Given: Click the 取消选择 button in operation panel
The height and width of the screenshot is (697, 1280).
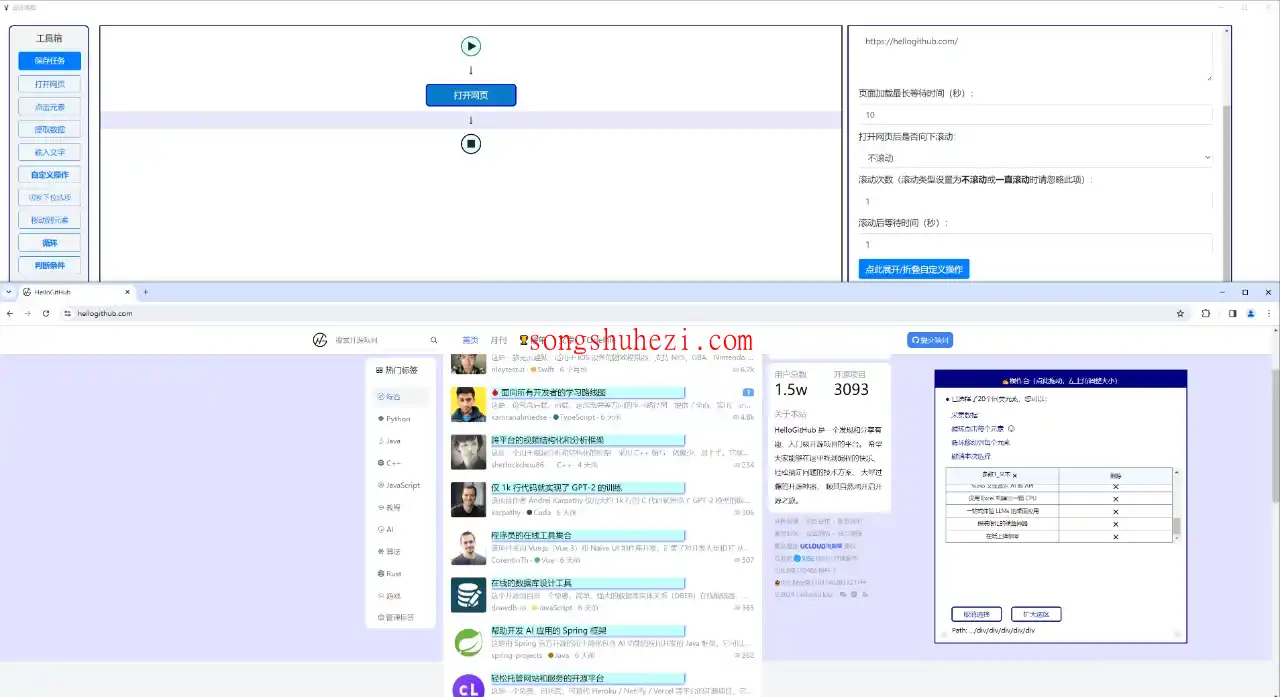Looking at the screenshot, I should tap(976, 614).
